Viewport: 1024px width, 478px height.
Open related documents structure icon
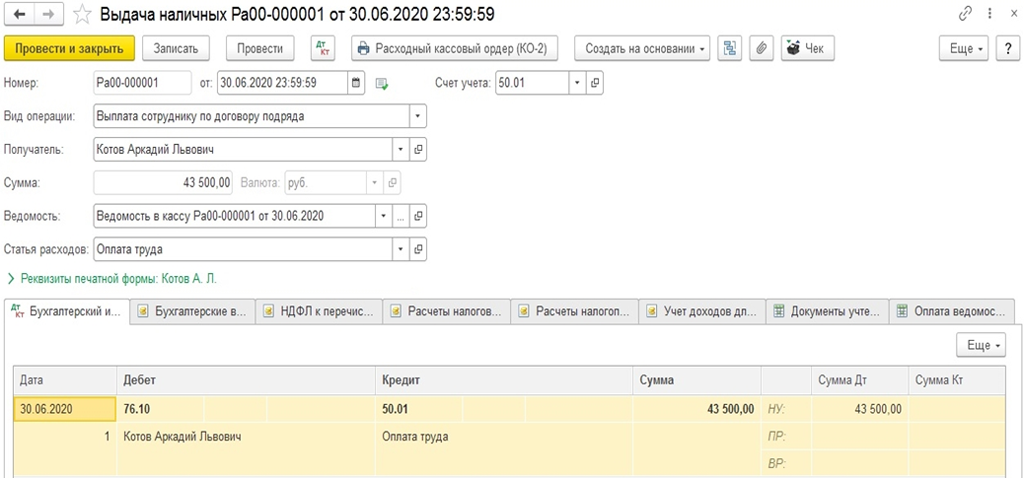pos(730,48)
